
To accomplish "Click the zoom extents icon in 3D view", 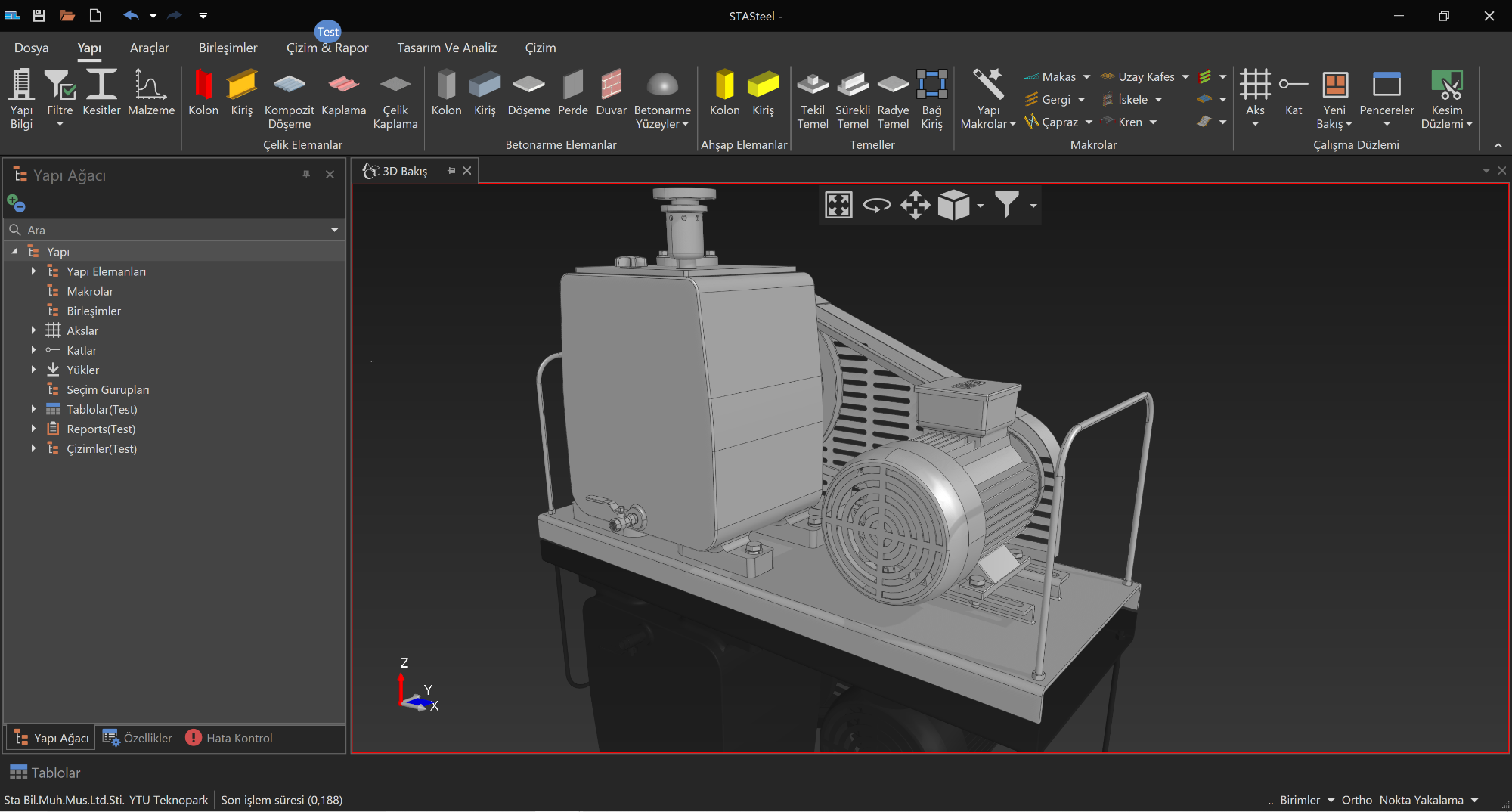I will 838,205.
